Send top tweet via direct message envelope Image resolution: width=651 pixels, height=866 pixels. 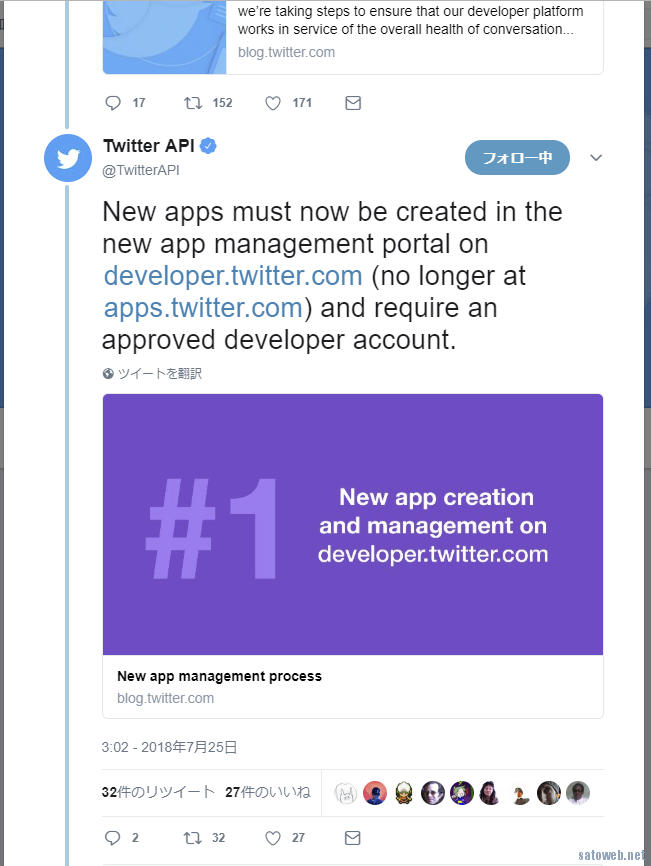(x=353, y=103)
